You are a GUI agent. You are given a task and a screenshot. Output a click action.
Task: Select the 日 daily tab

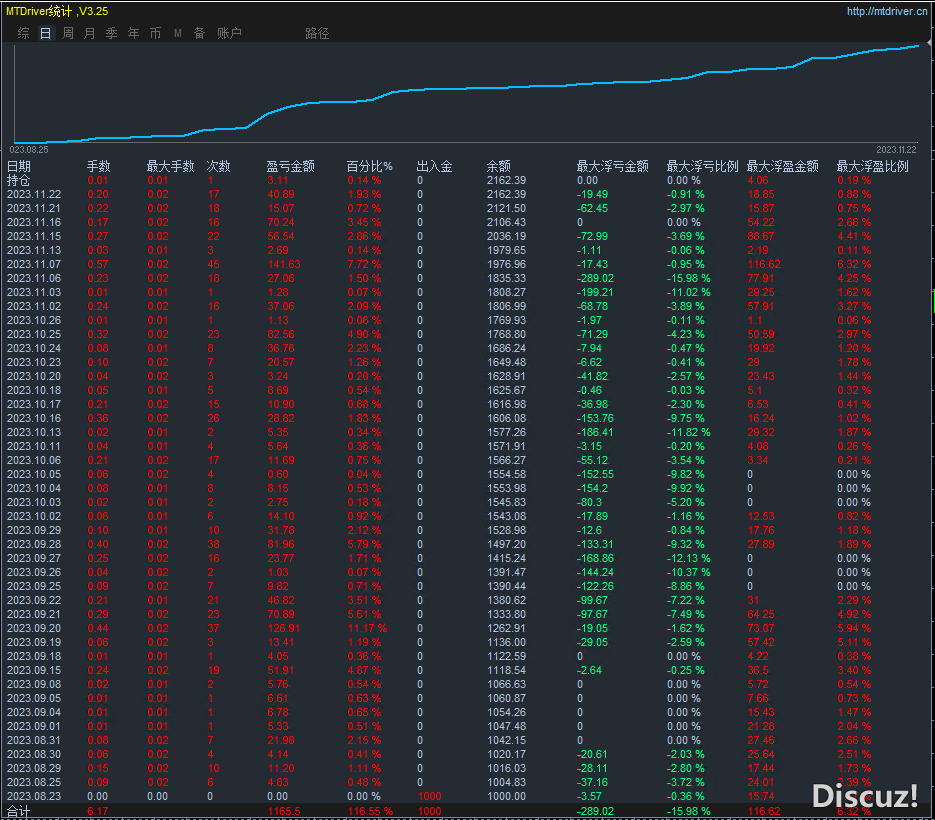45,33
